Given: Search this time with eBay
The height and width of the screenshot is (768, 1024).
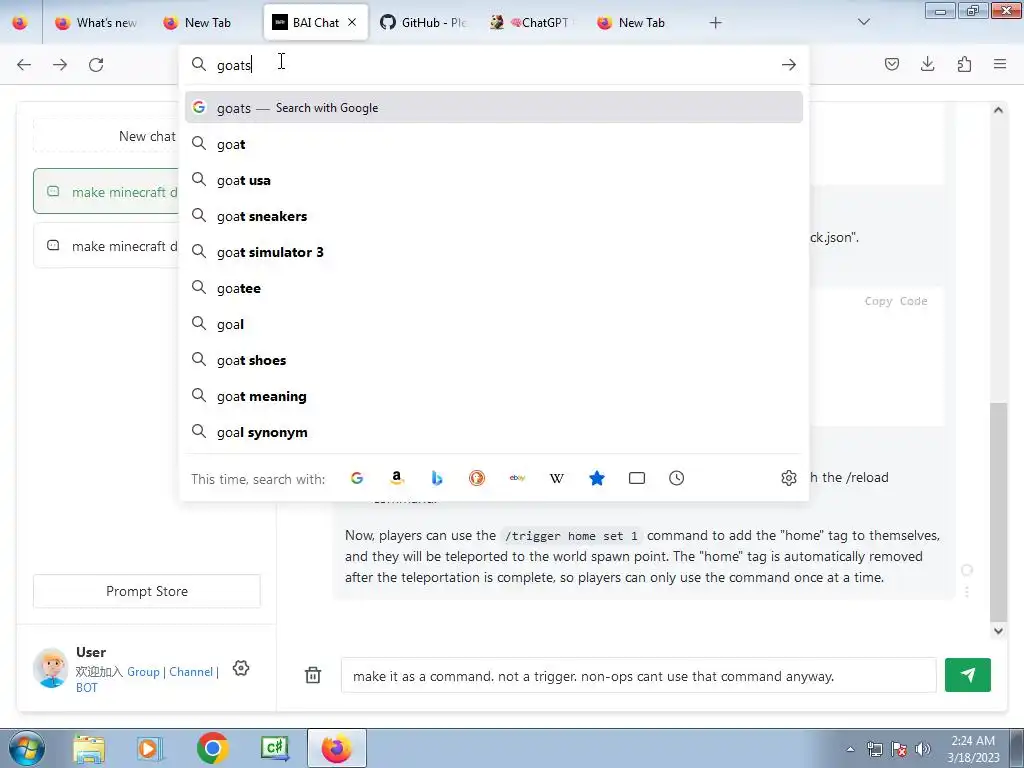Looking at the screenshot, I should pyautogui.click(x=517, y=478).
